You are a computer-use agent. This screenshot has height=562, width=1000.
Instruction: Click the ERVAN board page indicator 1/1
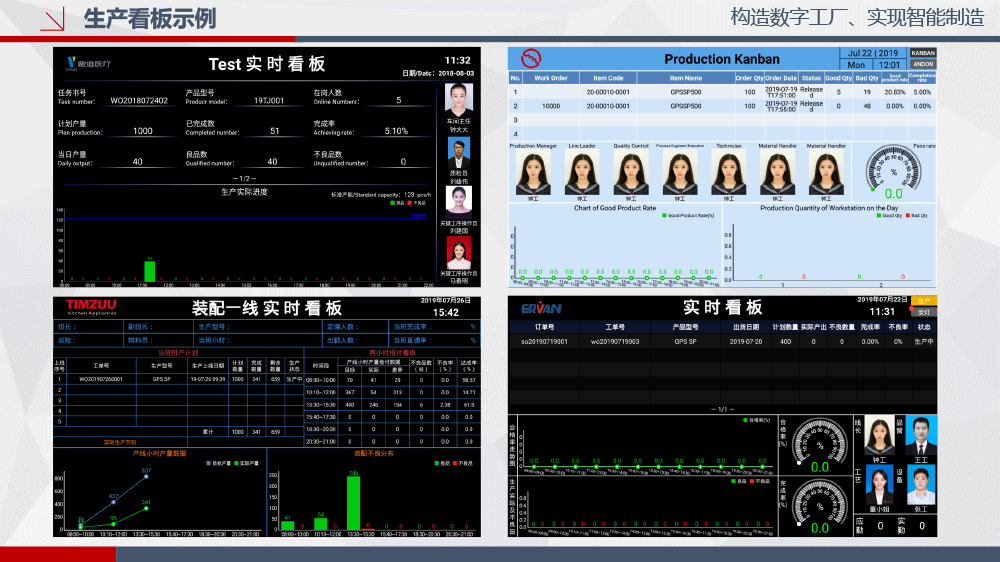[722, 410]
